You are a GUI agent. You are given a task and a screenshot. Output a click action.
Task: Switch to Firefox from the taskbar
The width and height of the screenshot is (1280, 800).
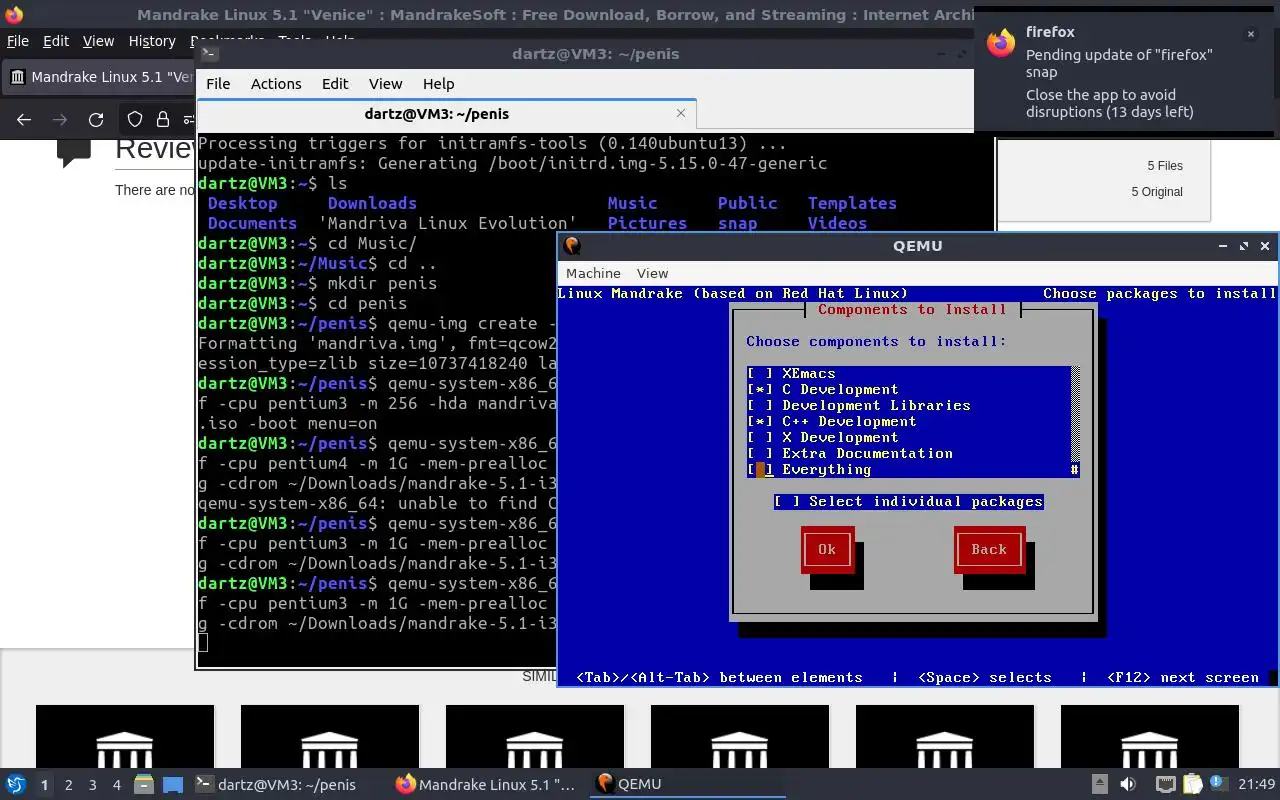point(486,785)
